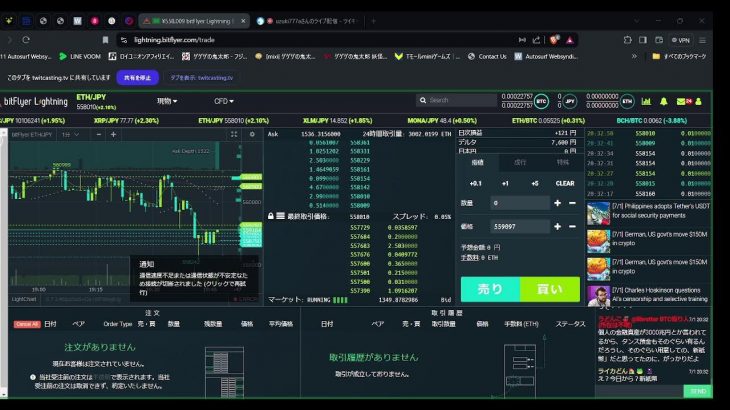Open notifications bell icon

pos(663,101)
